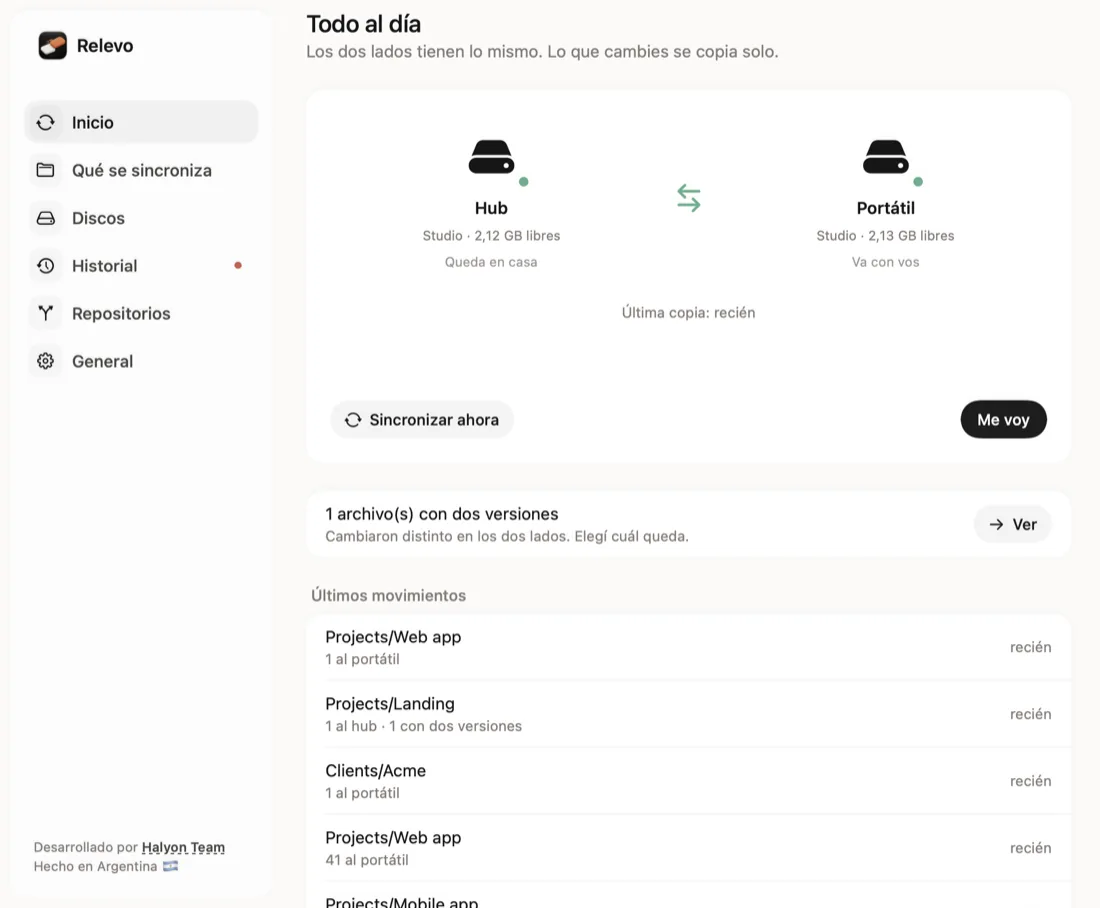Click the Queda en casa label
Screen dimensions: 1100x908
[491, 262]
